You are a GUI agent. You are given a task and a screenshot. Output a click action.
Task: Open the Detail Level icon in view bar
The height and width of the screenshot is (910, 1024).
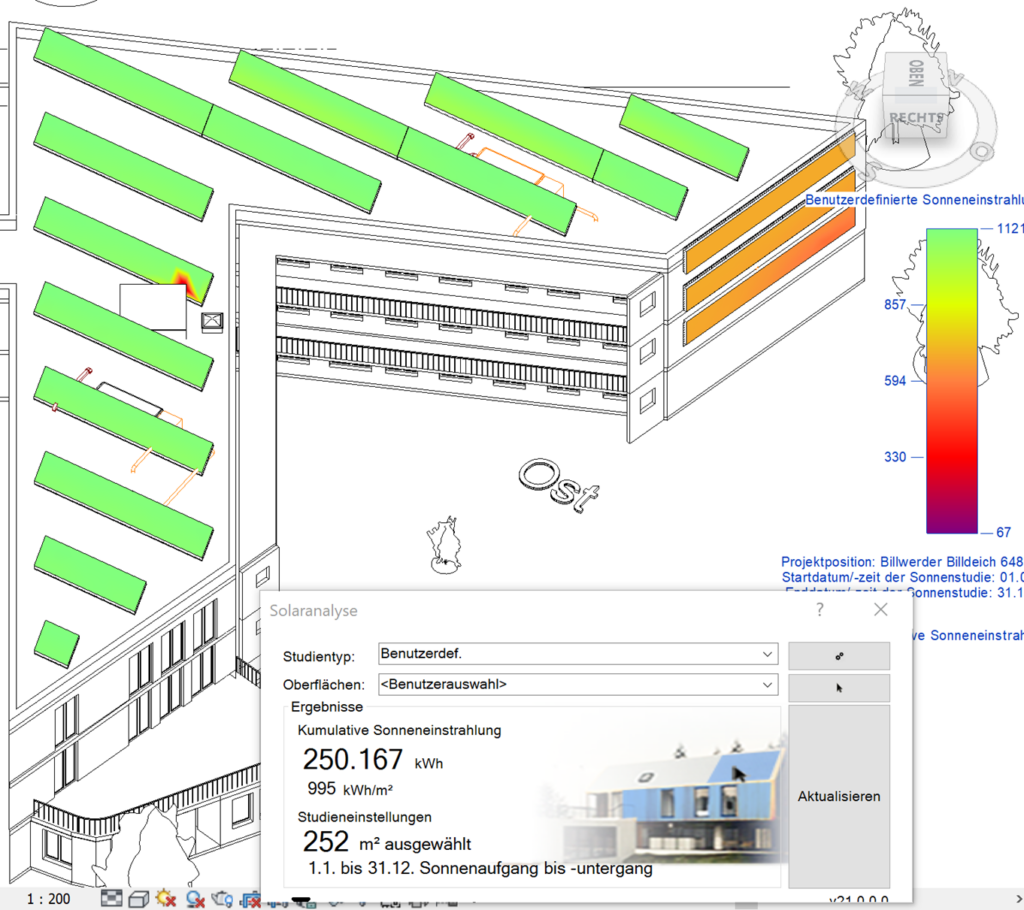point(112,899)
